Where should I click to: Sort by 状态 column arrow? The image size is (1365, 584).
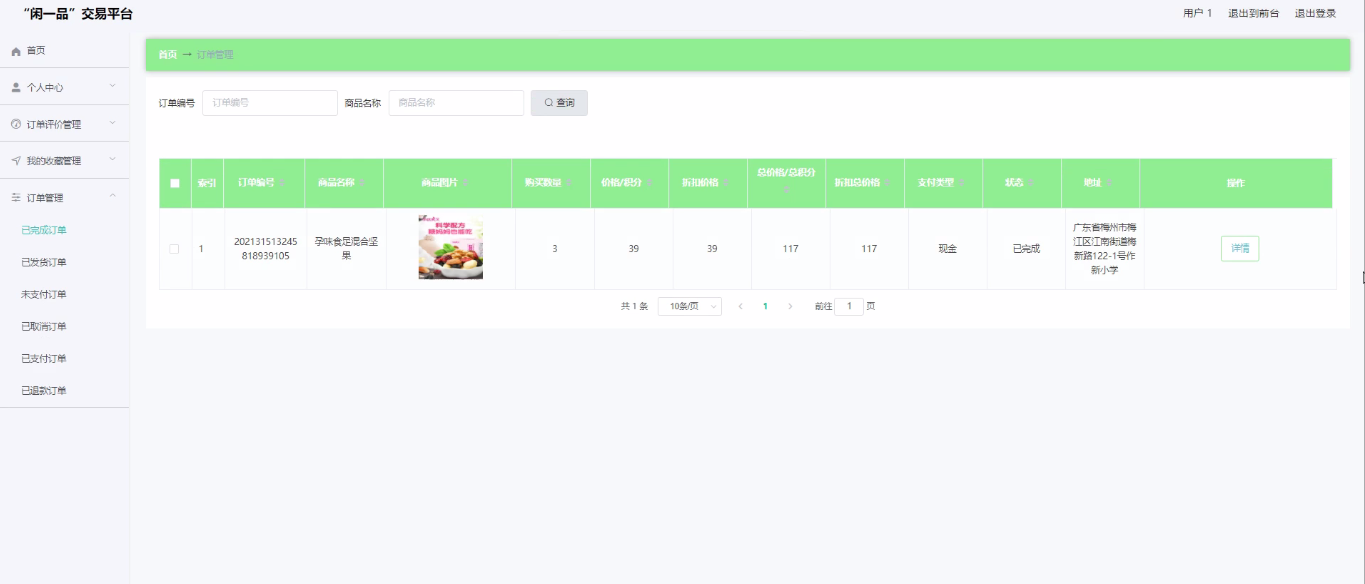pos(1032,184)
